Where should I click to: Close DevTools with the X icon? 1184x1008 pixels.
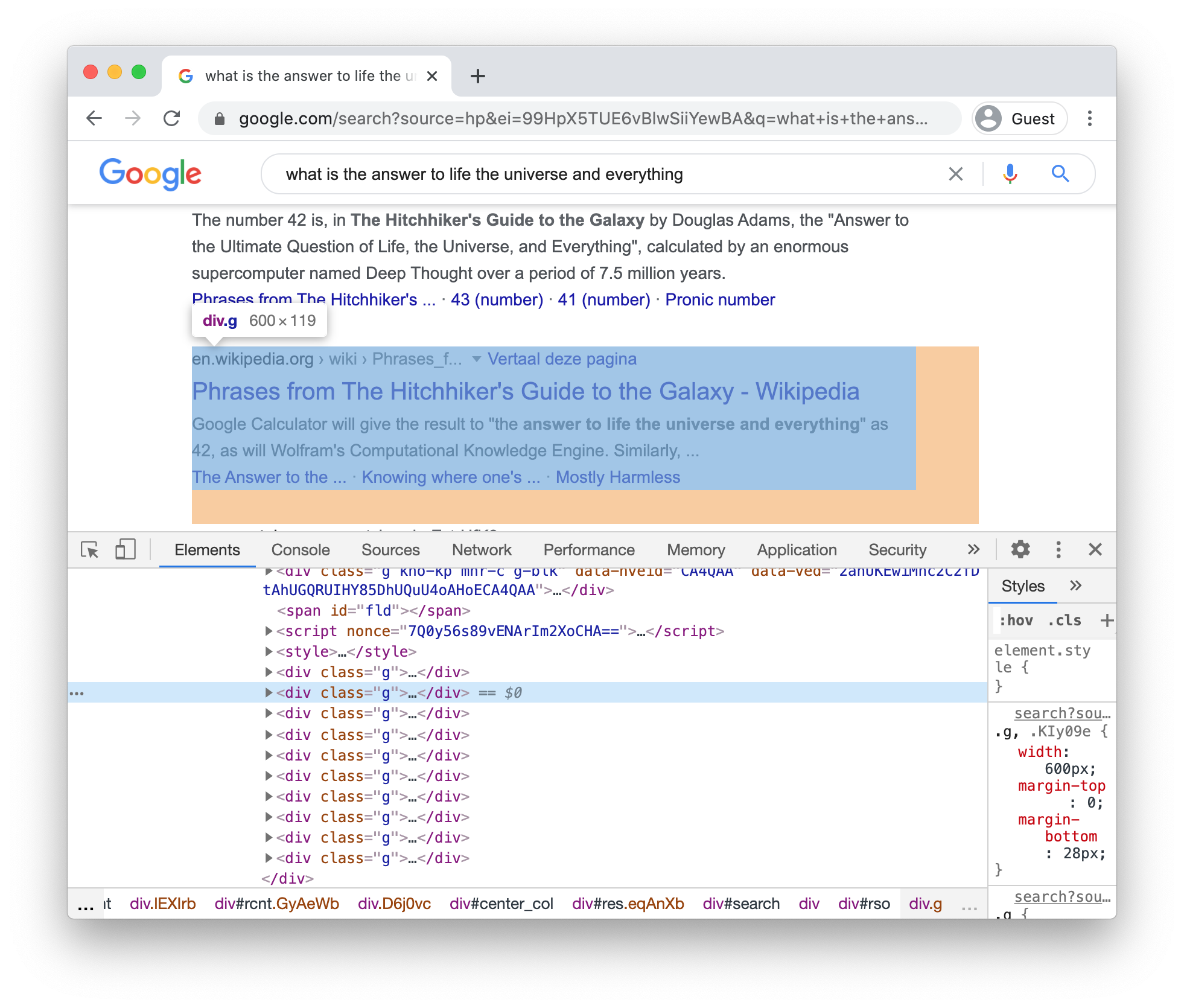click(1095, 549)
